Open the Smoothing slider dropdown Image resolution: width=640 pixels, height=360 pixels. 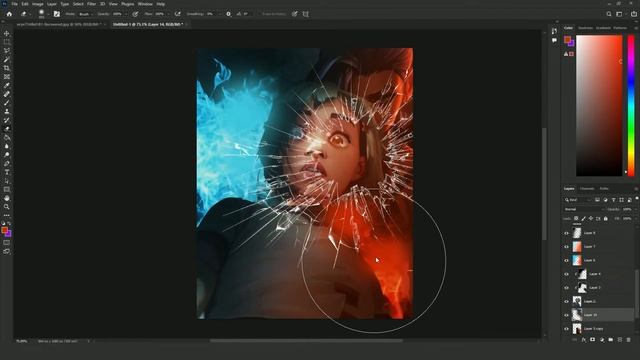(x=220, y=14)
